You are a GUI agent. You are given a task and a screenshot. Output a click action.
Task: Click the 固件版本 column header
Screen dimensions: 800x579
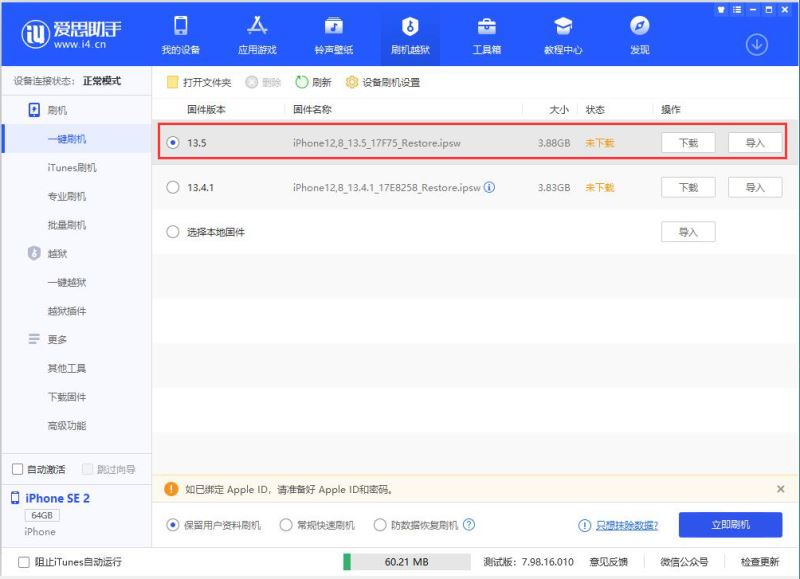tap(207, 110)
